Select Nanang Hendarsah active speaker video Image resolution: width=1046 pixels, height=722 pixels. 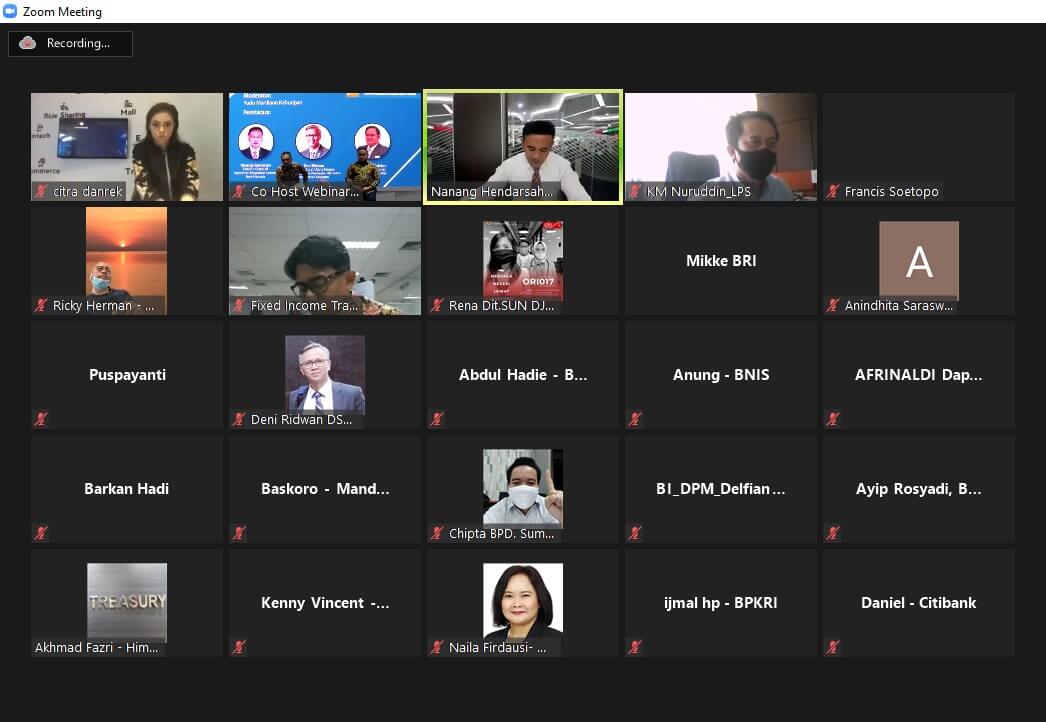pos(523,146)
